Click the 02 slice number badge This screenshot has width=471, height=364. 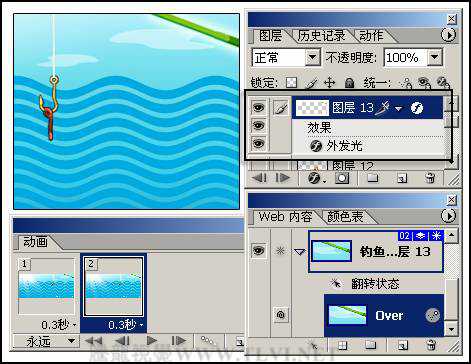pyautogui.click(x=405, y=236)
